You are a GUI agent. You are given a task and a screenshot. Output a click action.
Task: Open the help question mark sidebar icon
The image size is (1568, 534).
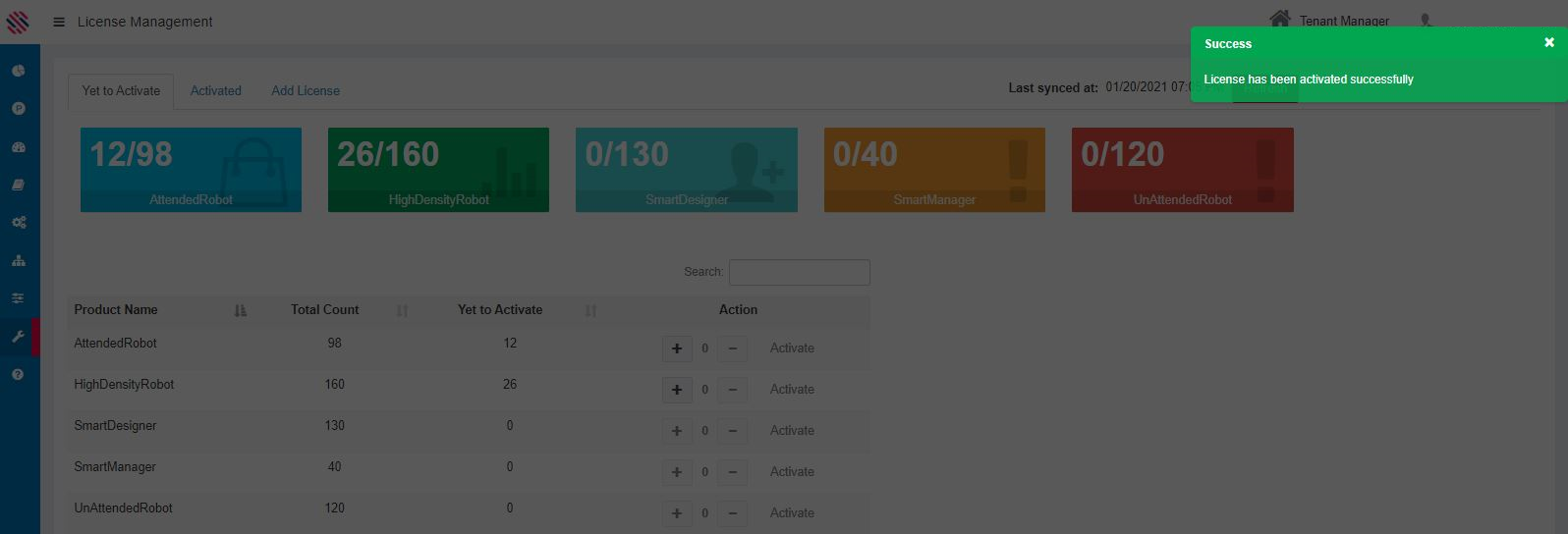tap(19, 375)
